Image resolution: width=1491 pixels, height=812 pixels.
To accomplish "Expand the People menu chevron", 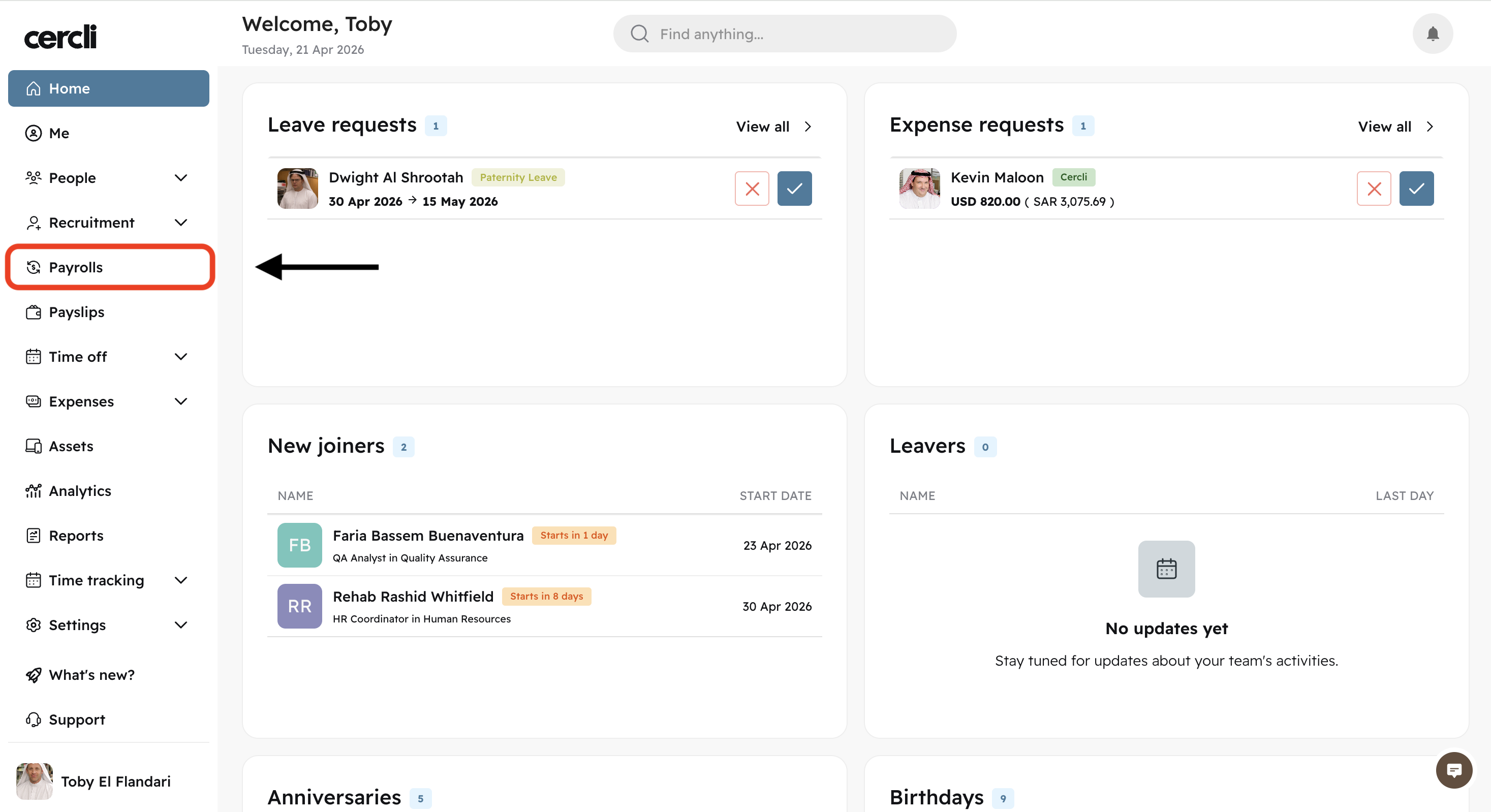I will point(180,178).
